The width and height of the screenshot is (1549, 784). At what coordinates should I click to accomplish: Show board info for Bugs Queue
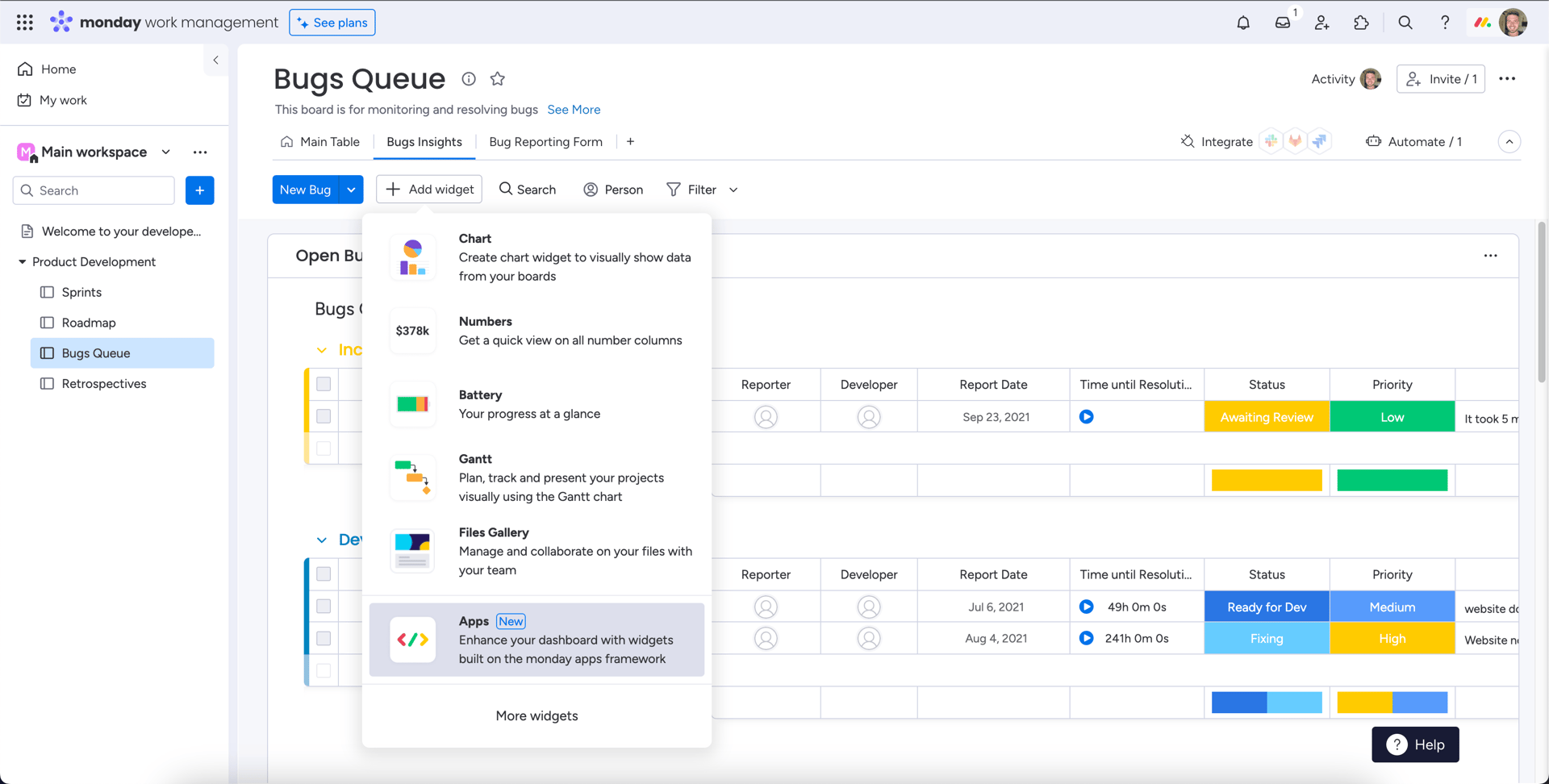469,78
